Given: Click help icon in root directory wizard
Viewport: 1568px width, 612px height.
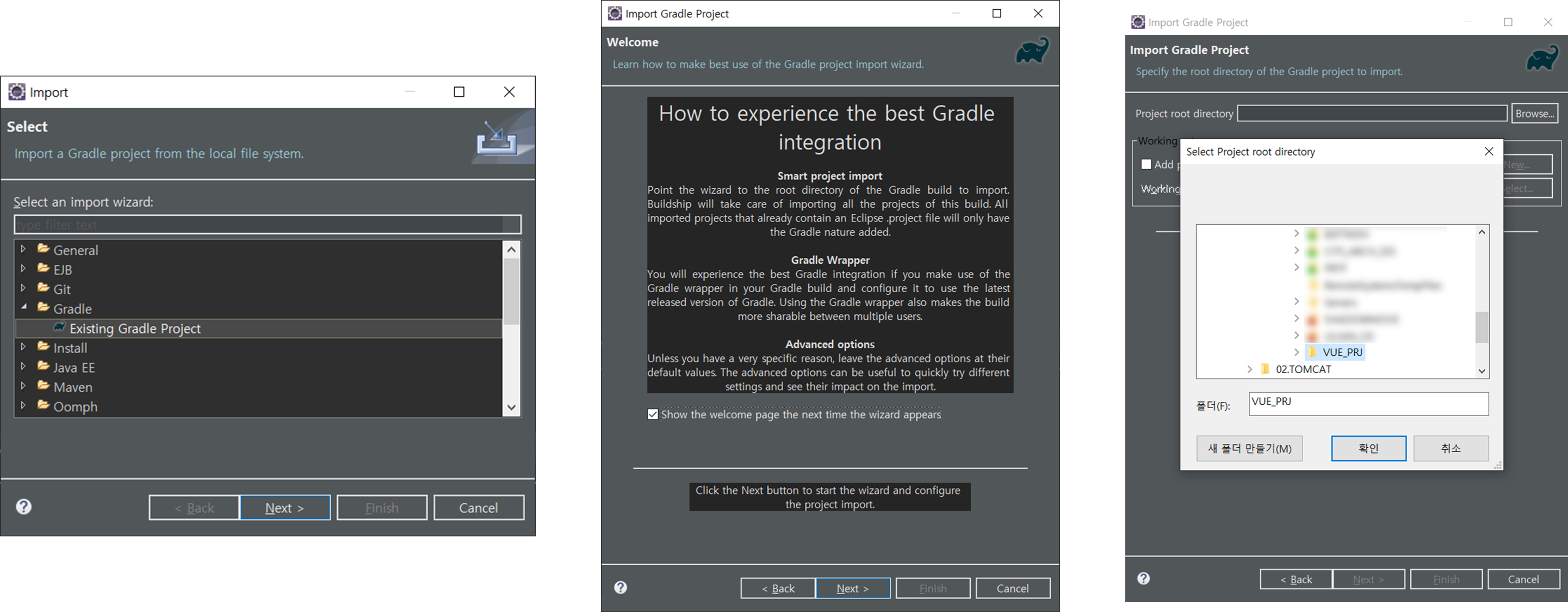Looking at the screenshot, I should (1144, 578).
